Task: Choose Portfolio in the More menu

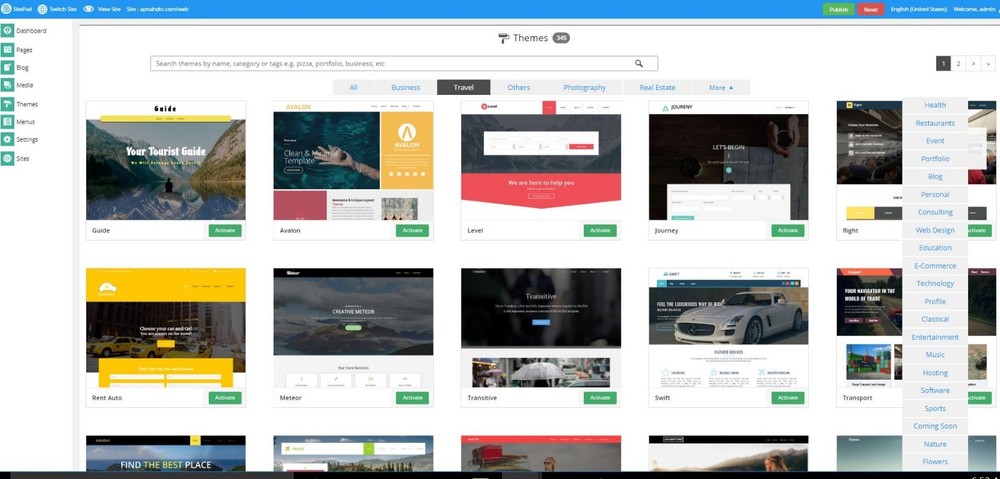Action: [935, 159]
